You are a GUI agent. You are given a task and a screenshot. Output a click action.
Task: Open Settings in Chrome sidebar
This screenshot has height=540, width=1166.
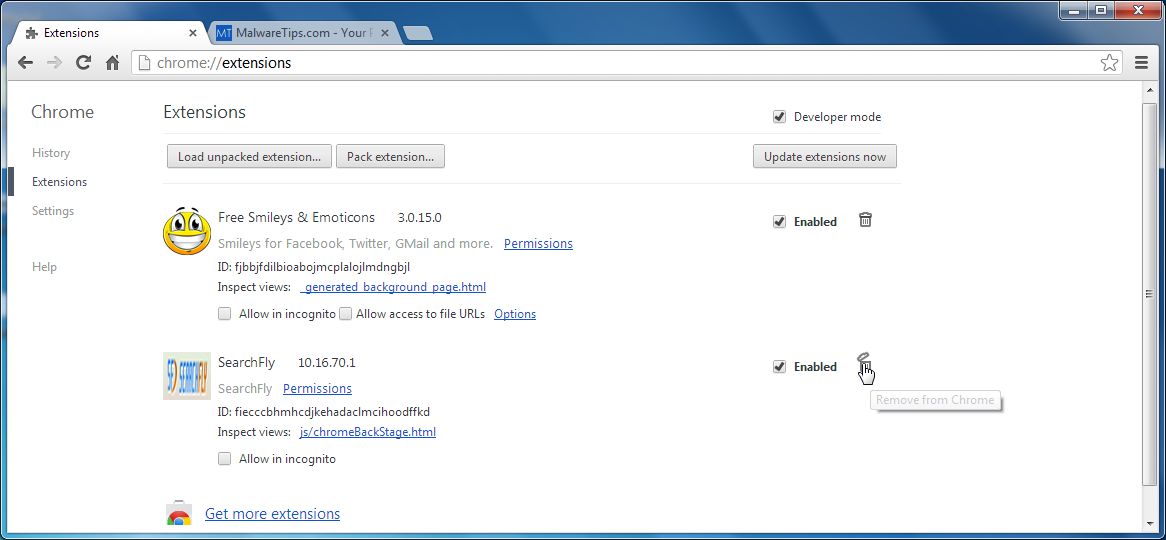53,210
